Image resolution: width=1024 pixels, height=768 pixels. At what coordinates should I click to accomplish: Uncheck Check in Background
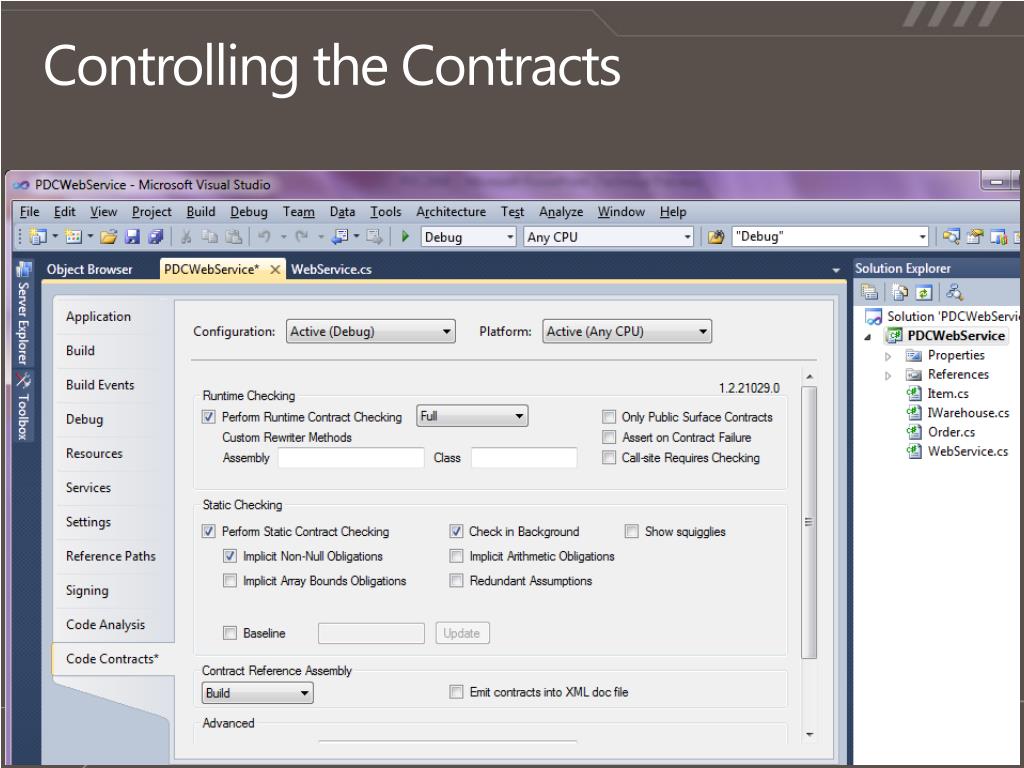coord(456,531)
